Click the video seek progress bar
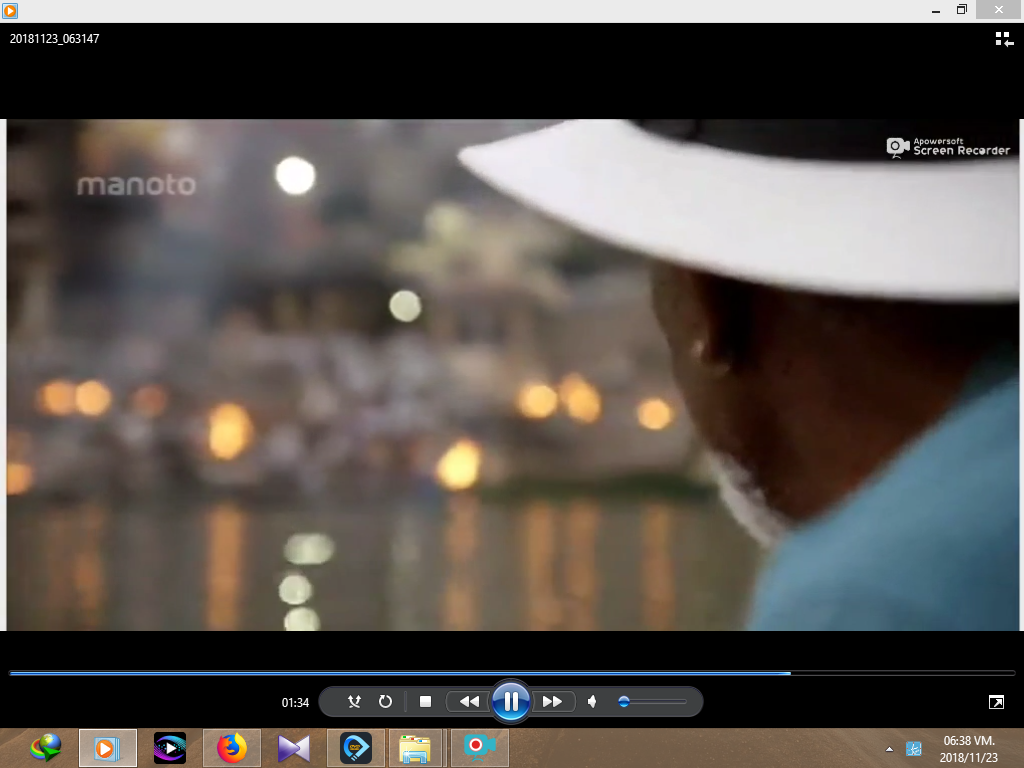 tap(512, 673)
